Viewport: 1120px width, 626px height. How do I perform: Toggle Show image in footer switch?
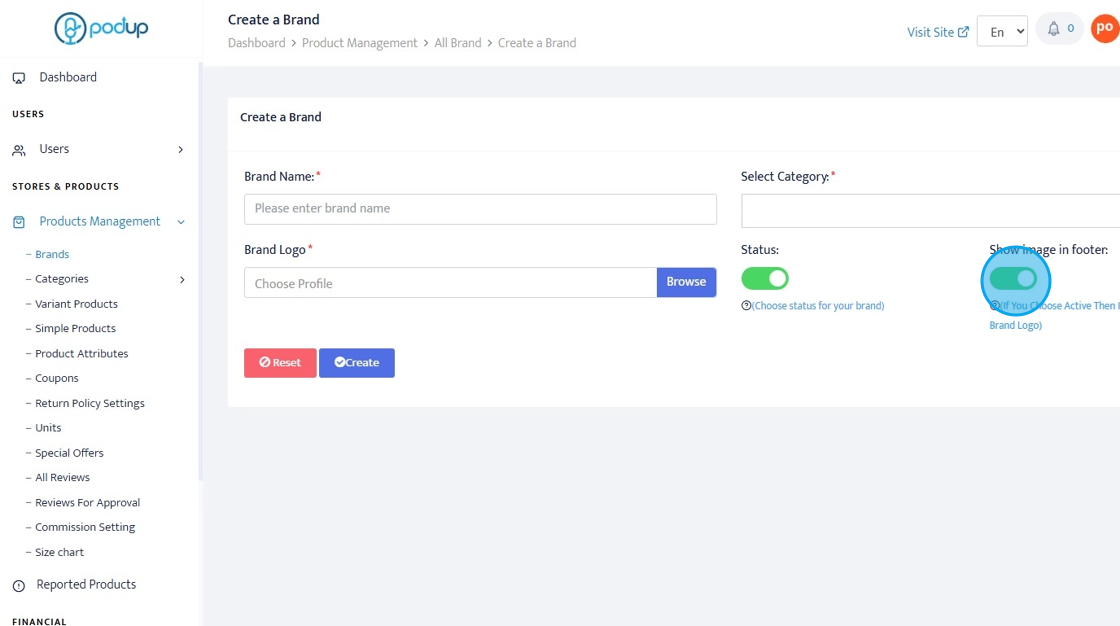click(x=1013, y=279)
